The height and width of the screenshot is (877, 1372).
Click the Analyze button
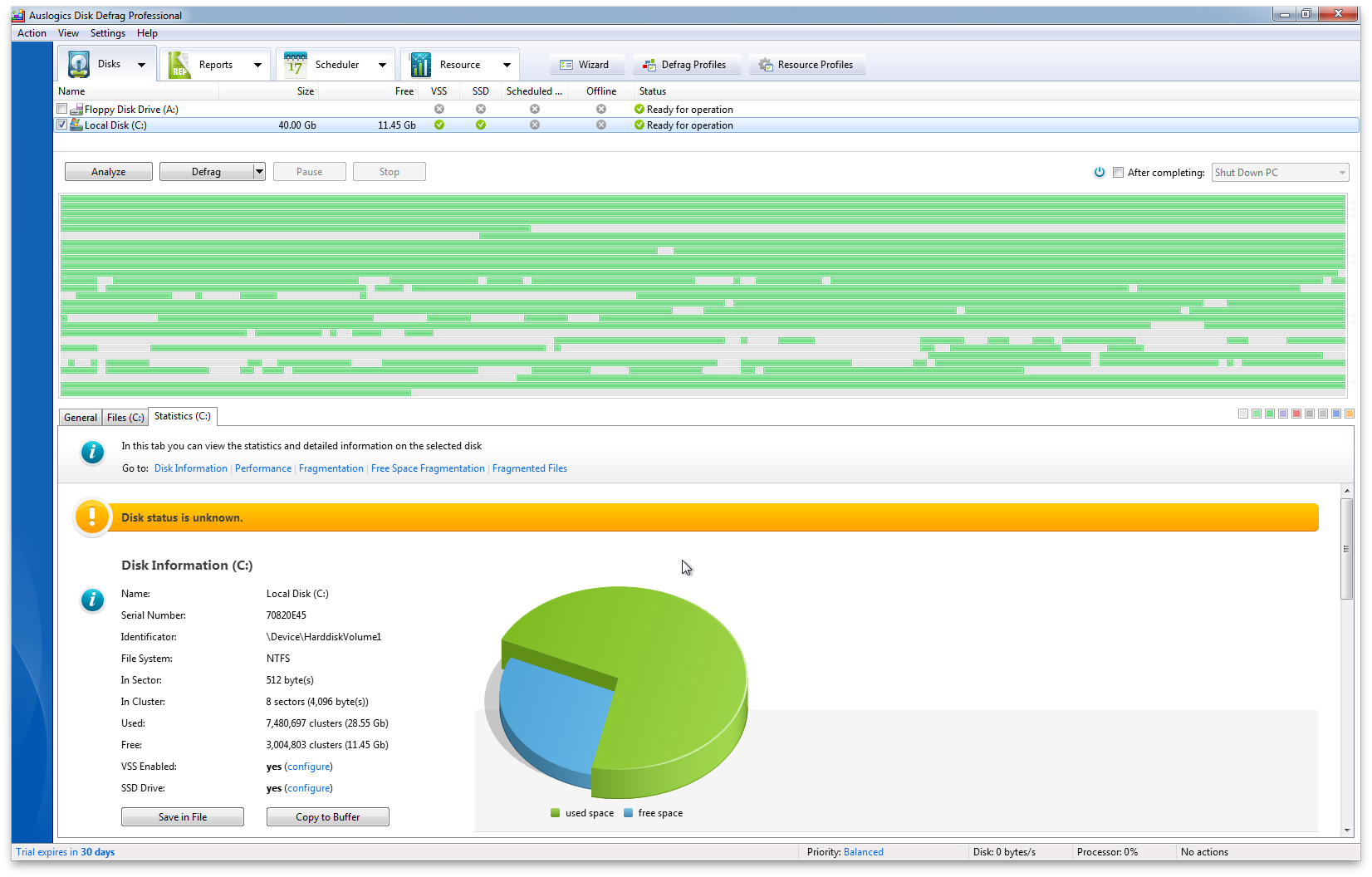pos(109,172)
